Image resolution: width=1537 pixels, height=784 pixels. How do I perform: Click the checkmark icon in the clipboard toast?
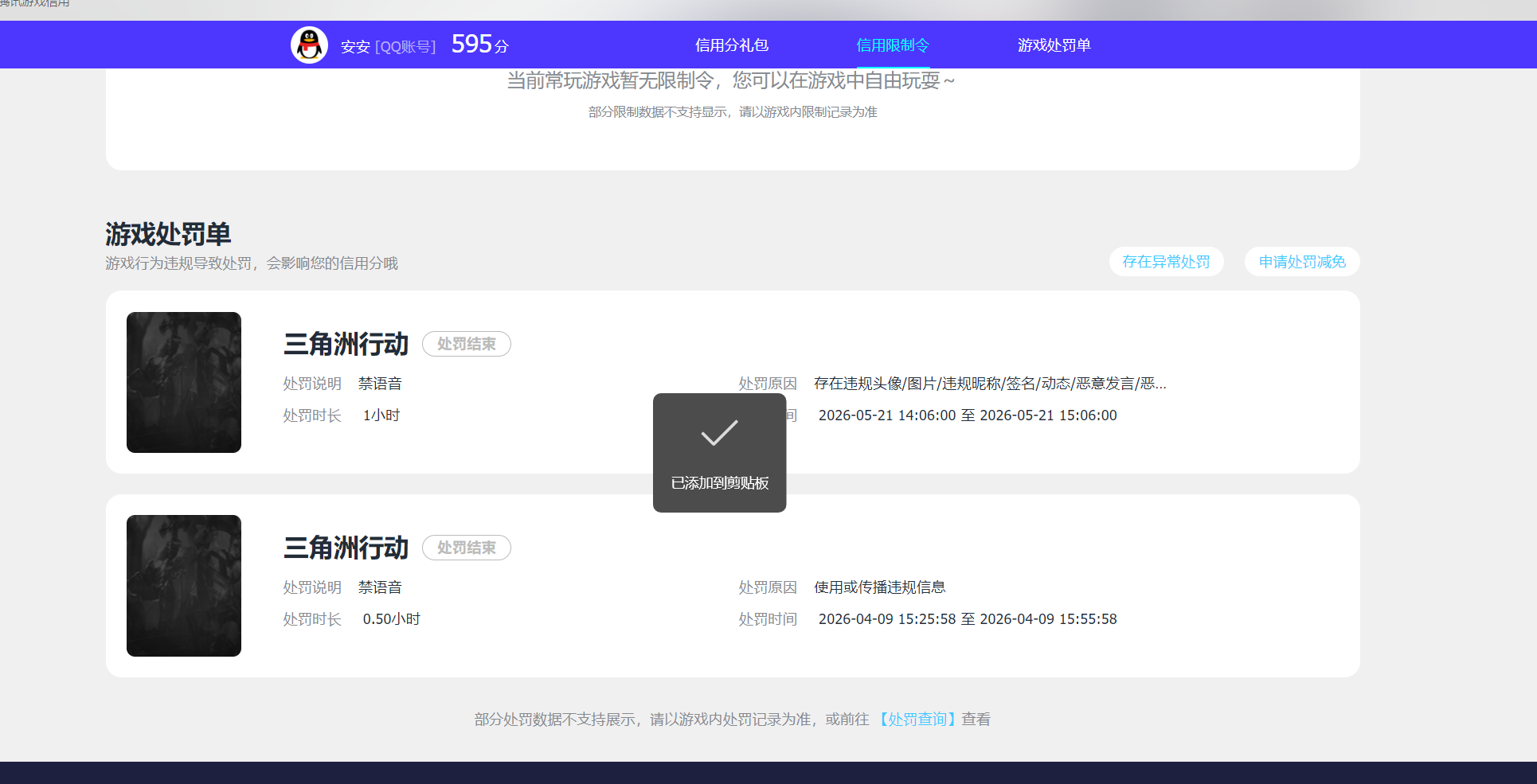719,432
